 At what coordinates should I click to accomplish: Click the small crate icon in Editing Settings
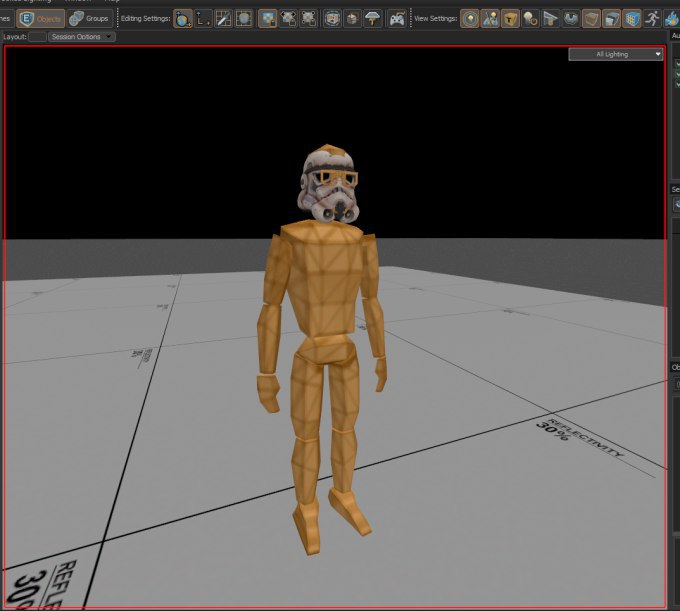point(352,19)
